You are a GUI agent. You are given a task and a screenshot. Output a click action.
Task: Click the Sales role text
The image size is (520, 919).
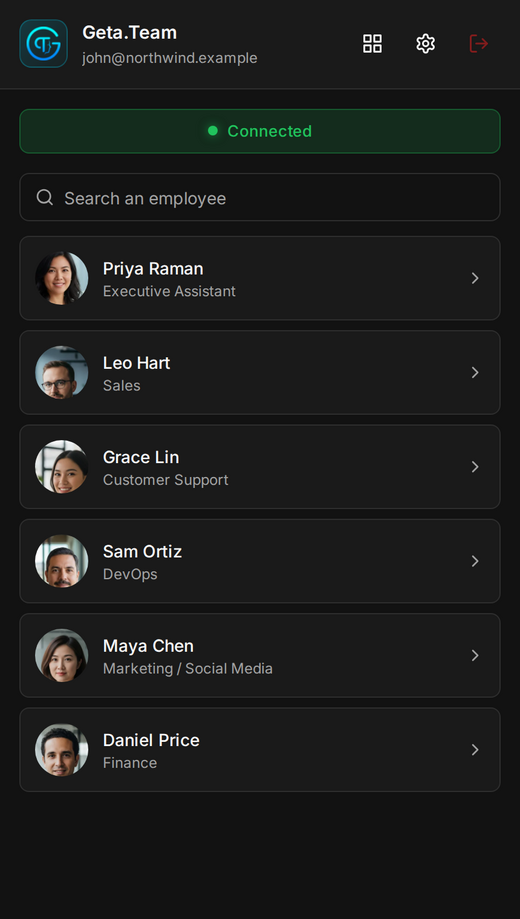[121, 386]
